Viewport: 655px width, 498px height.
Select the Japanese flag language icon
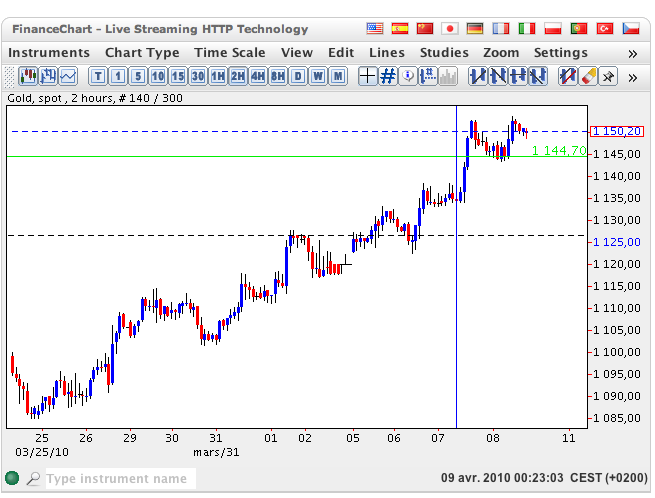[451, 29]
